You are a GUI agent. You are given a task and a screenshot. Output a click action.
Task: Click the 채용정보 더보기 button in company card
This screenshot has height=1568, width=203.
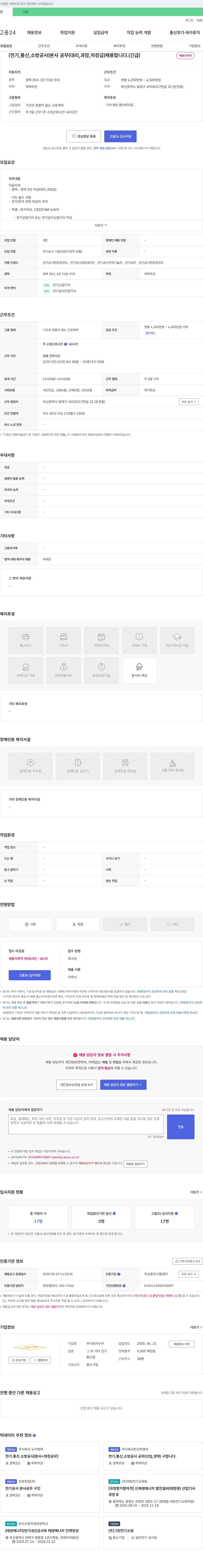(x=182, y=1344)
